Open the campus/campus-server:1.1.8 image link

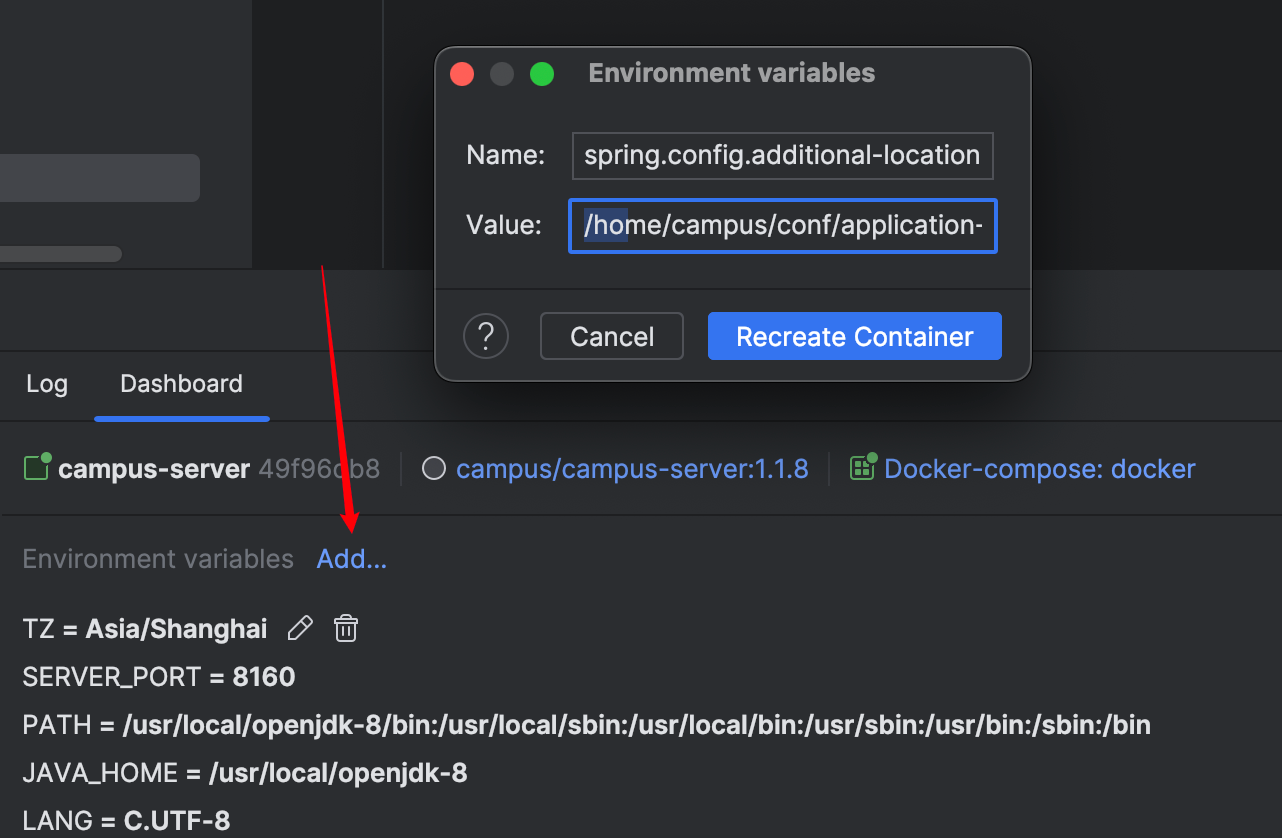pyautogui.click(x=632, y=469)
